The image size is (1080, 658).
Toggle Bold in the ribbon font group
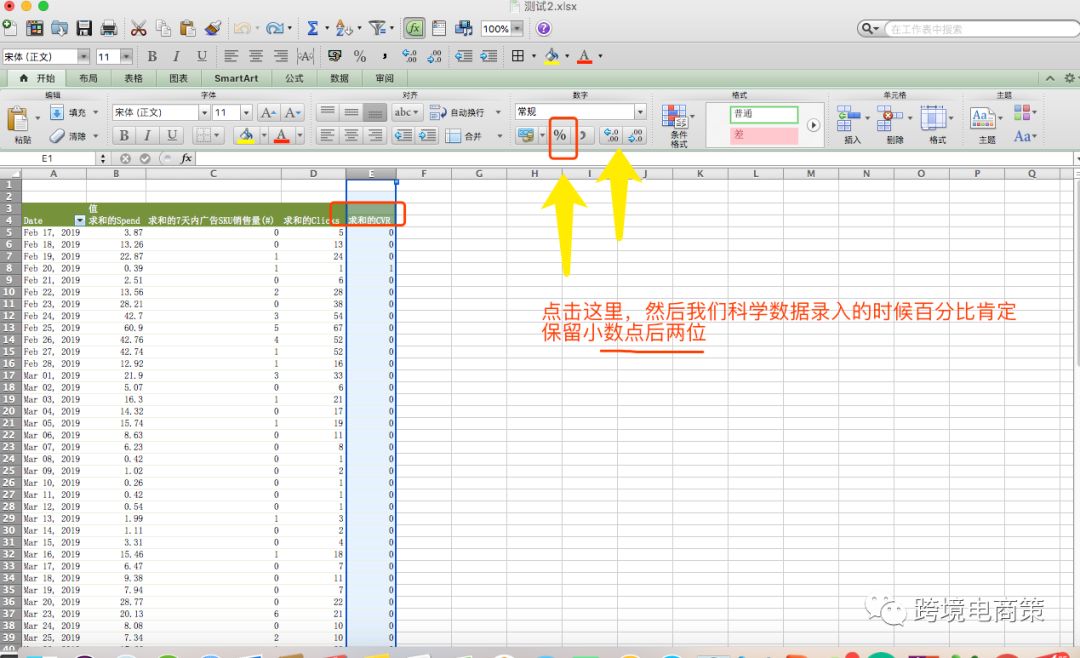[124, 136]
